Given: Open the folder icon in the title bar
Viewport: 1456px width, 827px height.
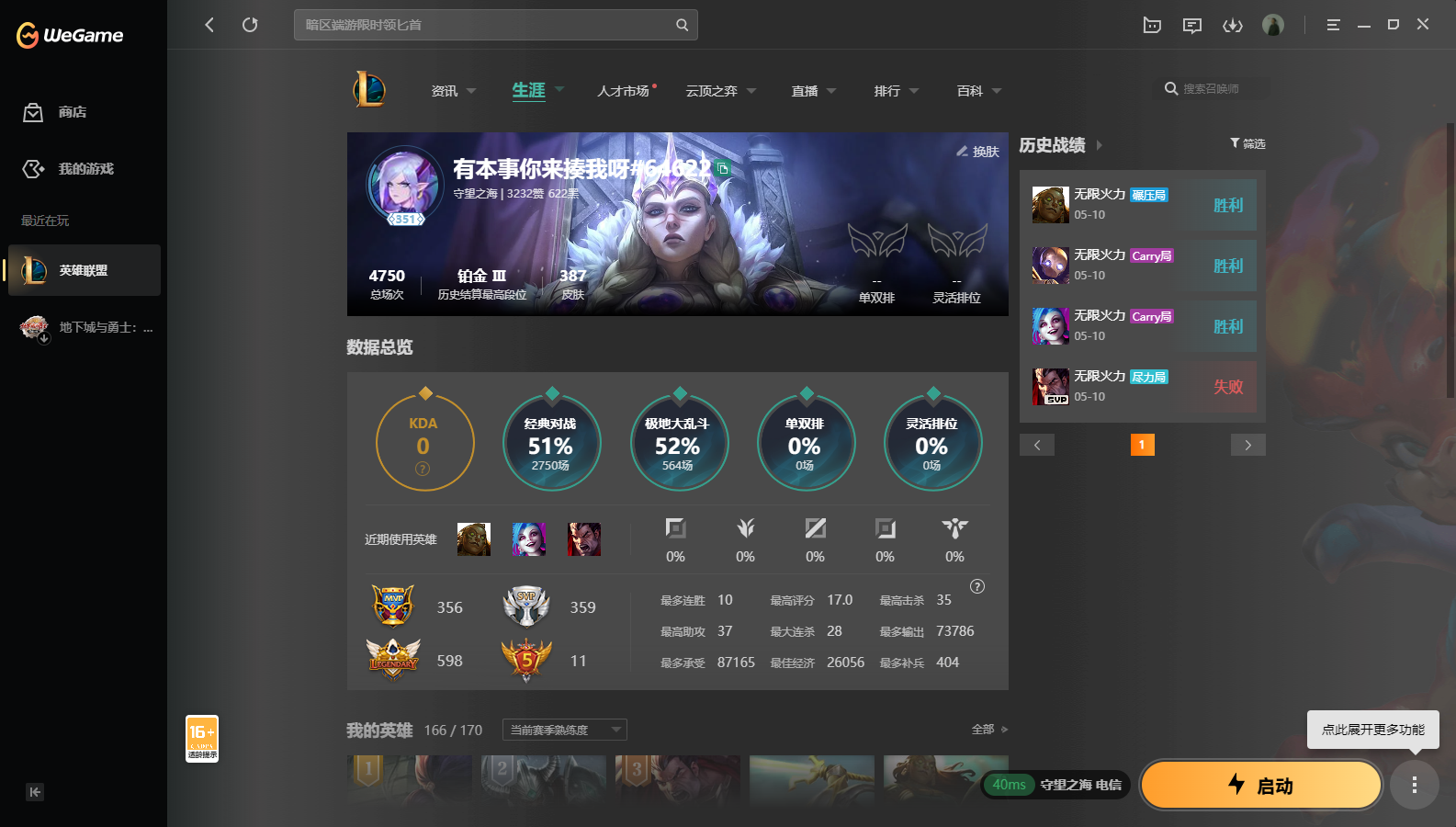Looking at the screenshot, I should pyautogui.click(x=1152, y=25).
